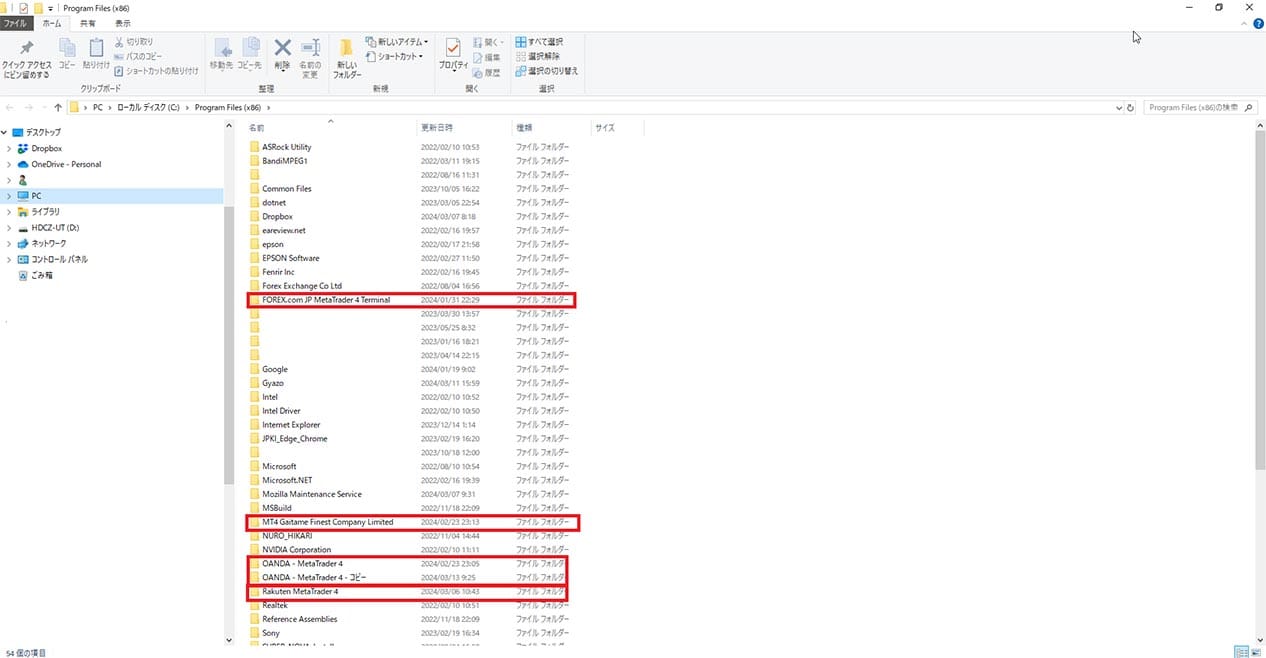Click ローカル ディスク (C:) in address bar
The height and width of the screenshot is (658, 1266).
(x=150, y=107)
